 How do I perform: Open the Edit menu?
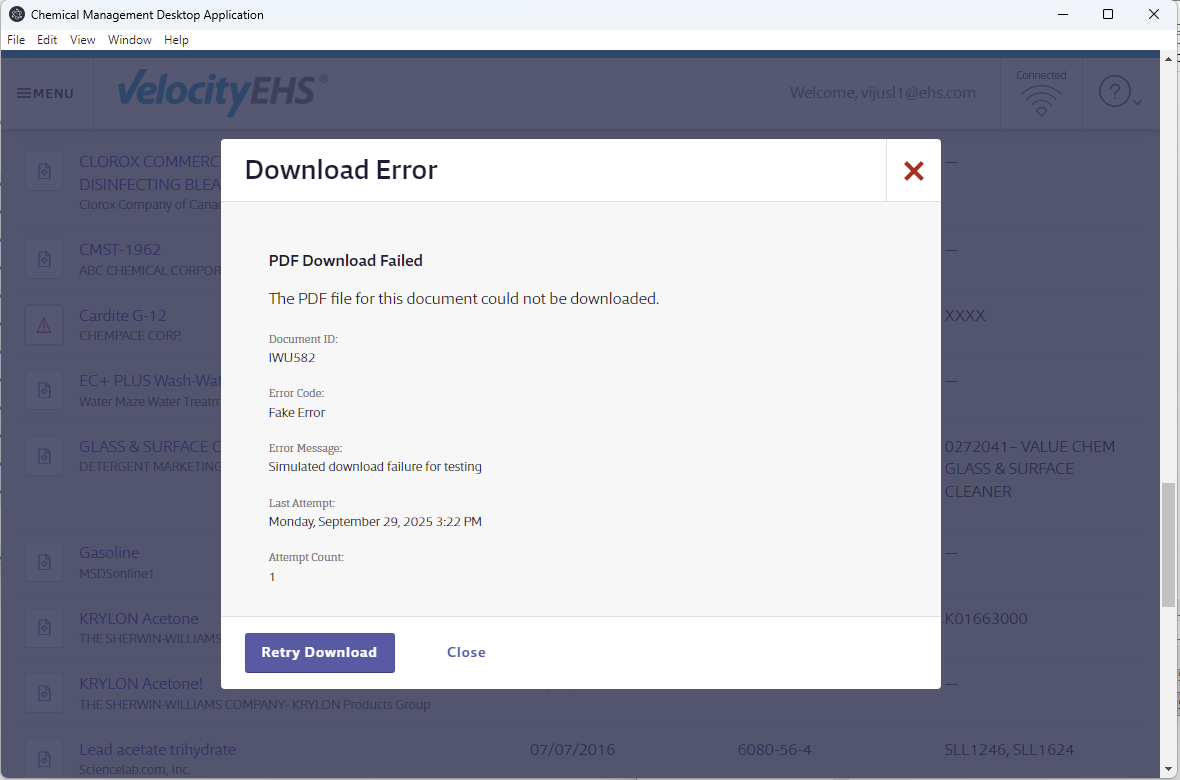click(x=47, y=40)
